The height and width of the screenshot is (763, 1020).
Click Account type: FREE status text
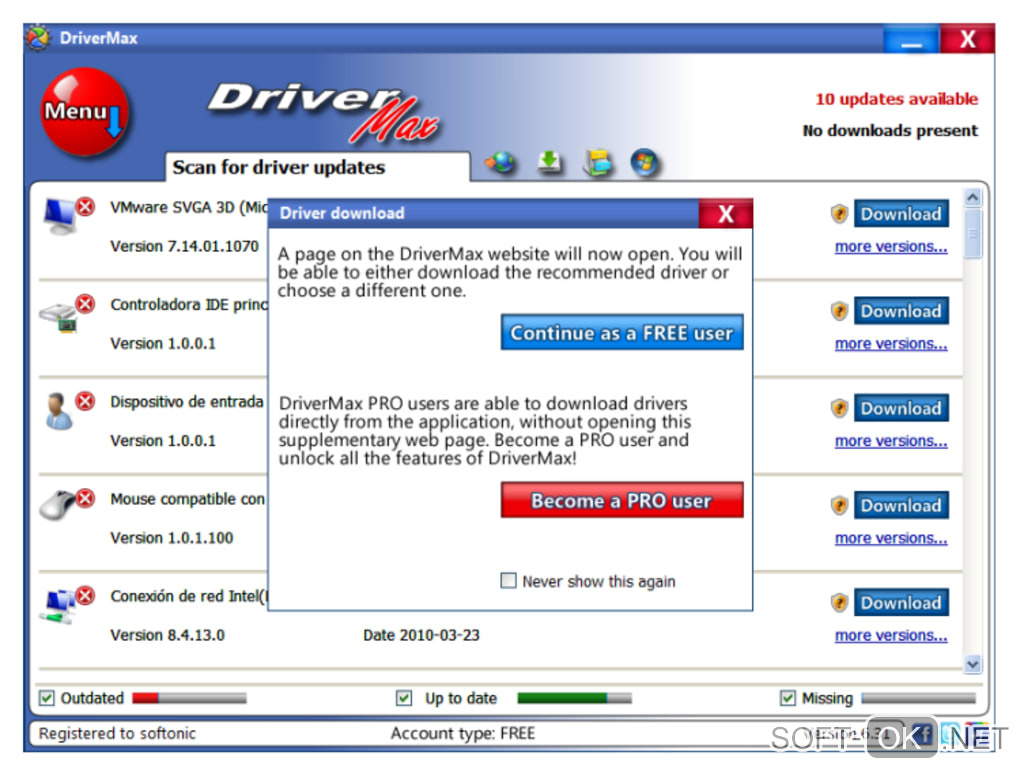click(x=463, y=733)
